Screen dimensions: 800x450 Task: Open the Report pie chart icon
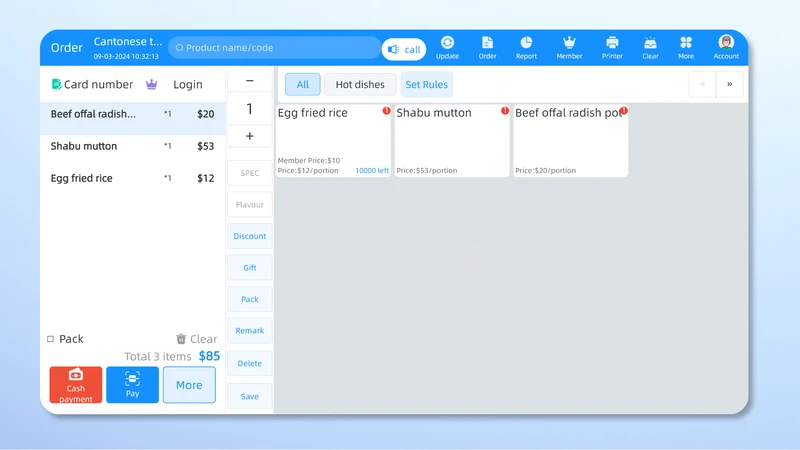526,43
